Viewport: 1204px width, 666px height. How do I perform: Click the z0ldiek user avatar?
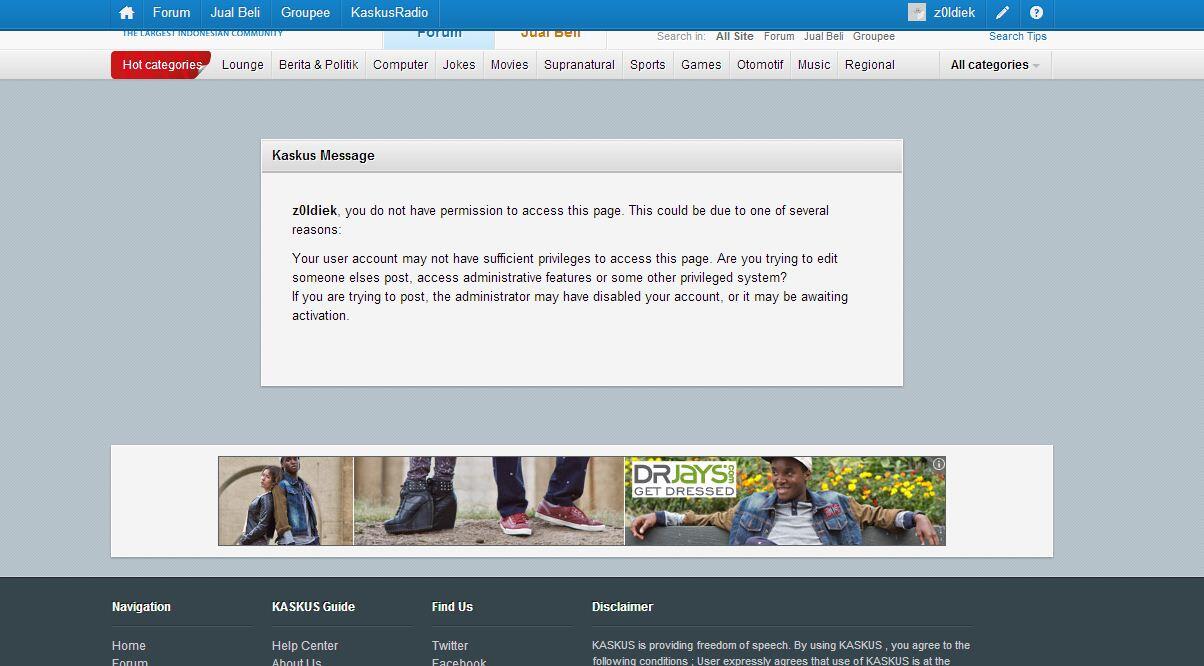click(x=917, y=13)
